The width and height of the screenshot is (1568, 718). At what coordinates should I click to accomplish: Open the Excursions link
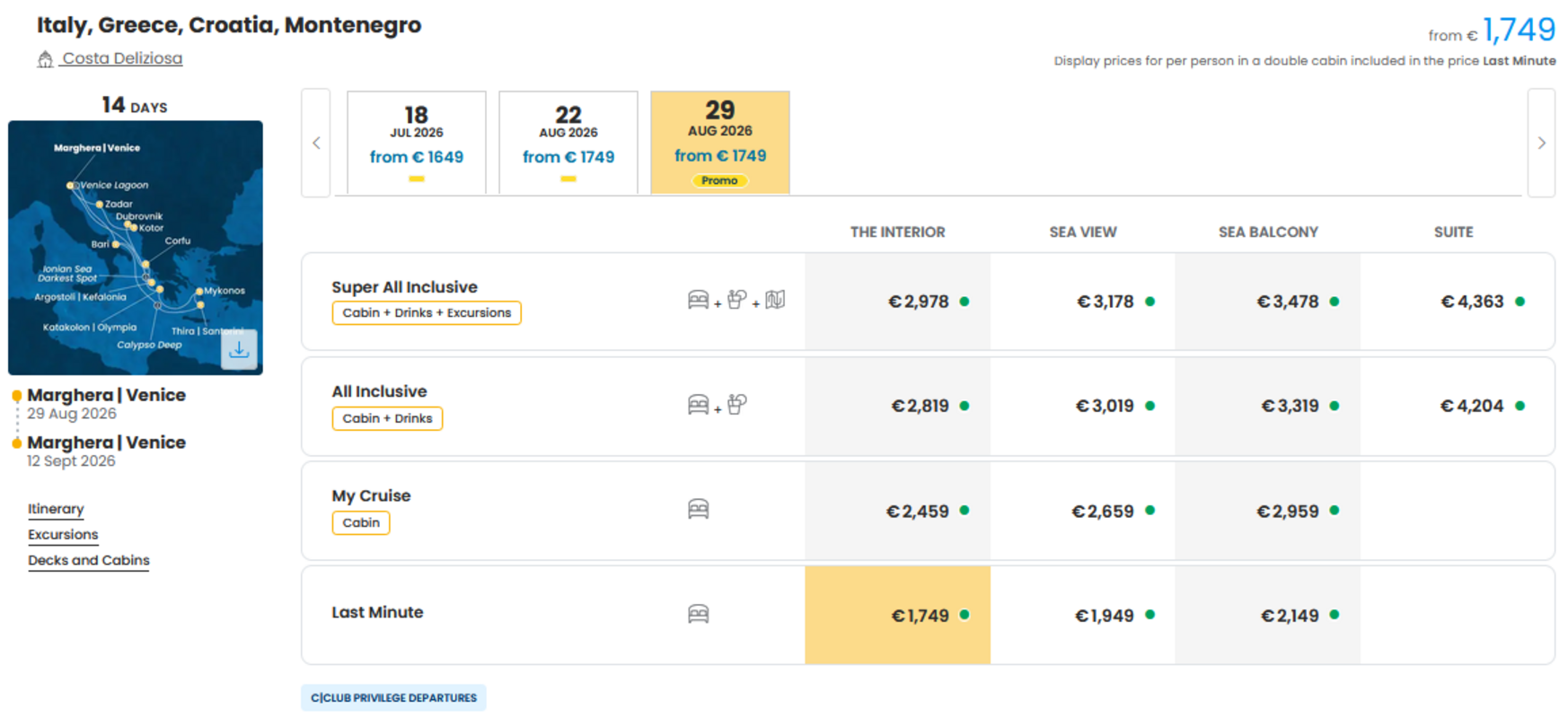pyautogui.click(x=63, y=535)
